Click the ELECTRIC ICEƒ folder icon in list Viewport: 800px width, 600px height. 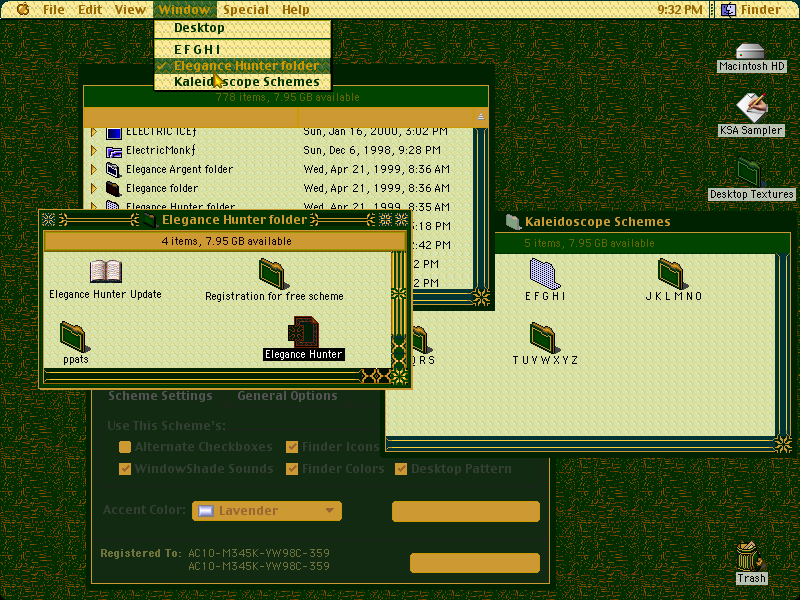(114, 133)
